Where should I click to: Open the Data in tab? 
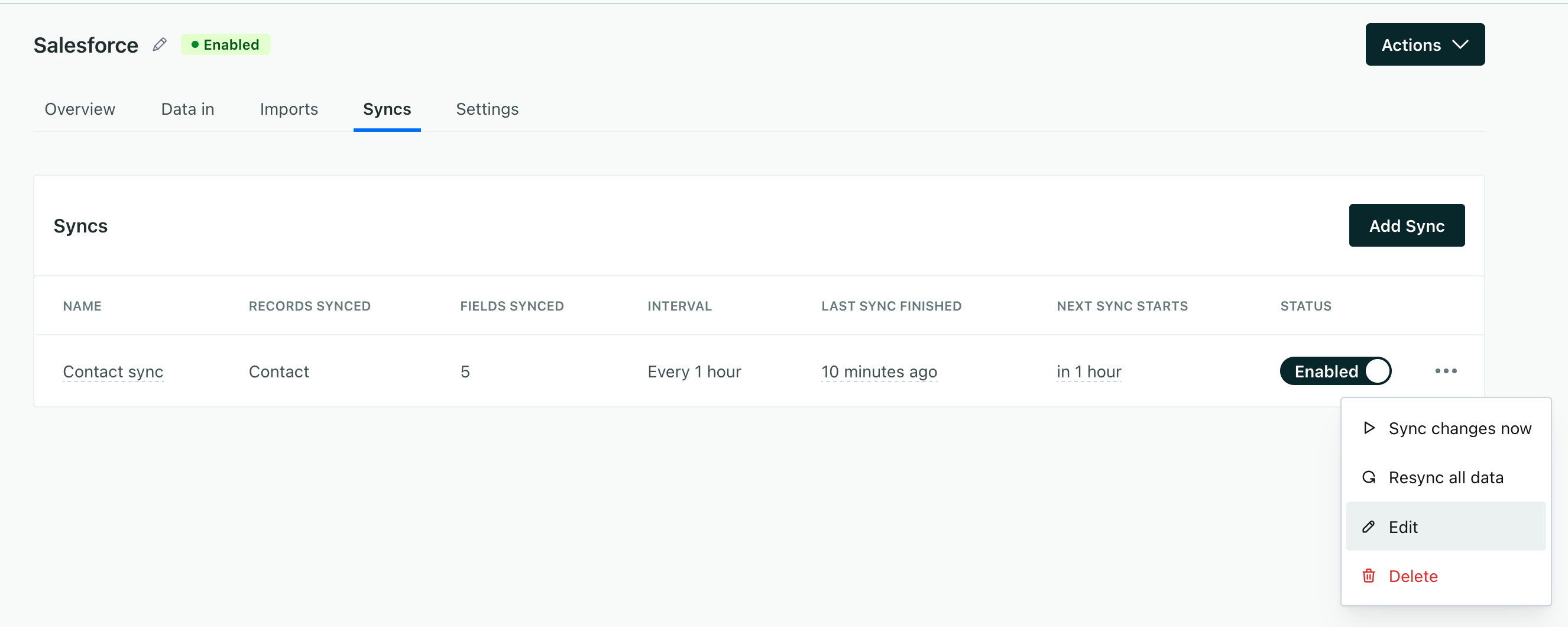point(187,109)
